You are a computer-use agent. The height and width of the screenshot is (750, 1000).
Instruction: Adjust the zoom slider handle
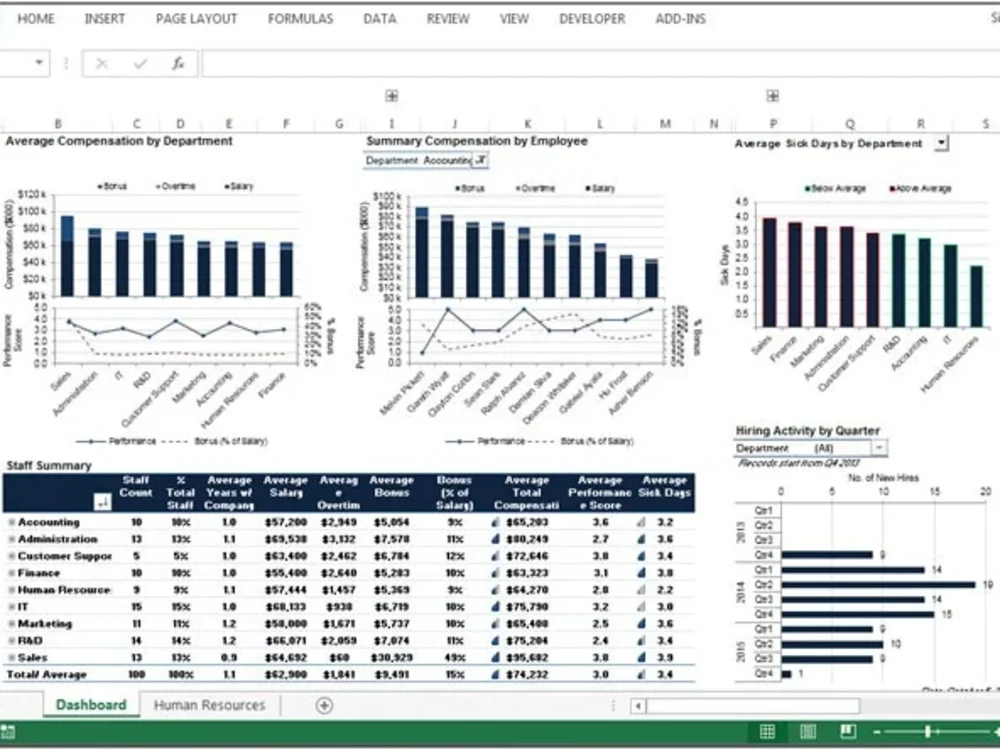pos(928,732)
